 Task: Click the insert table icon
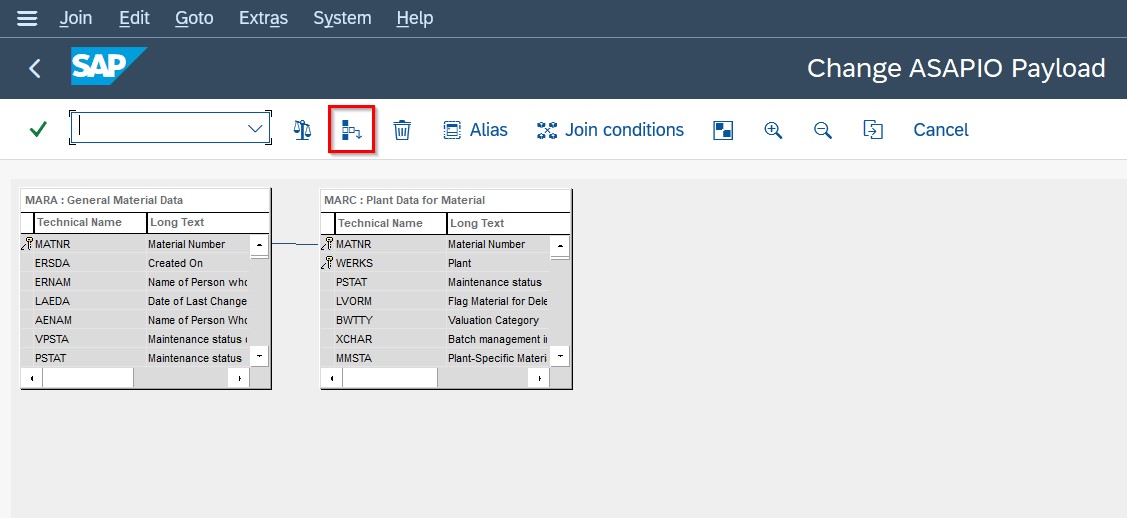point(351,130)
